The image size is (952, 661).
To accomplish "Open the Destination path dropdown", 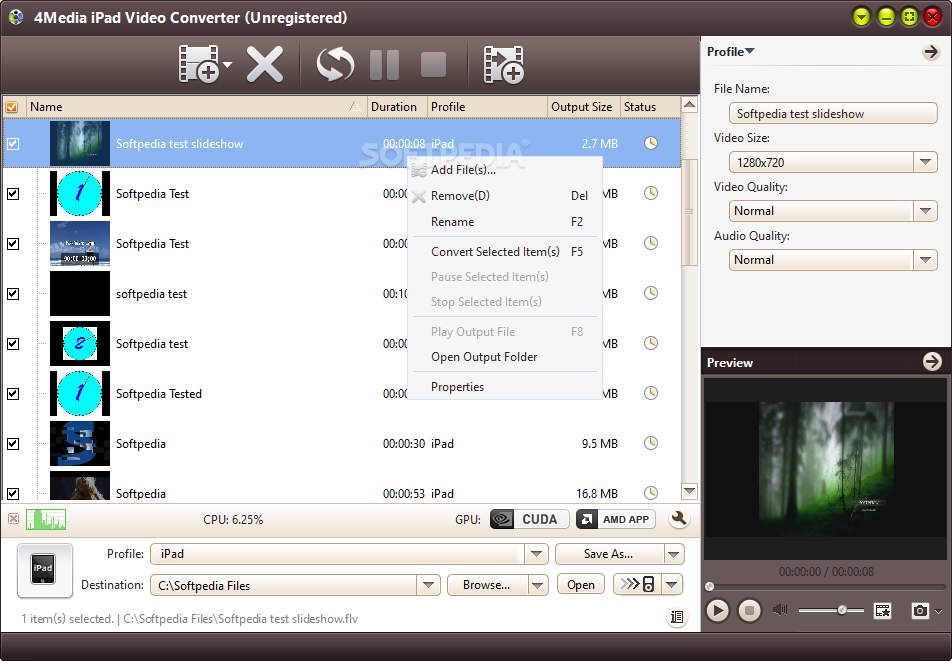I will (x=428, y=585).
